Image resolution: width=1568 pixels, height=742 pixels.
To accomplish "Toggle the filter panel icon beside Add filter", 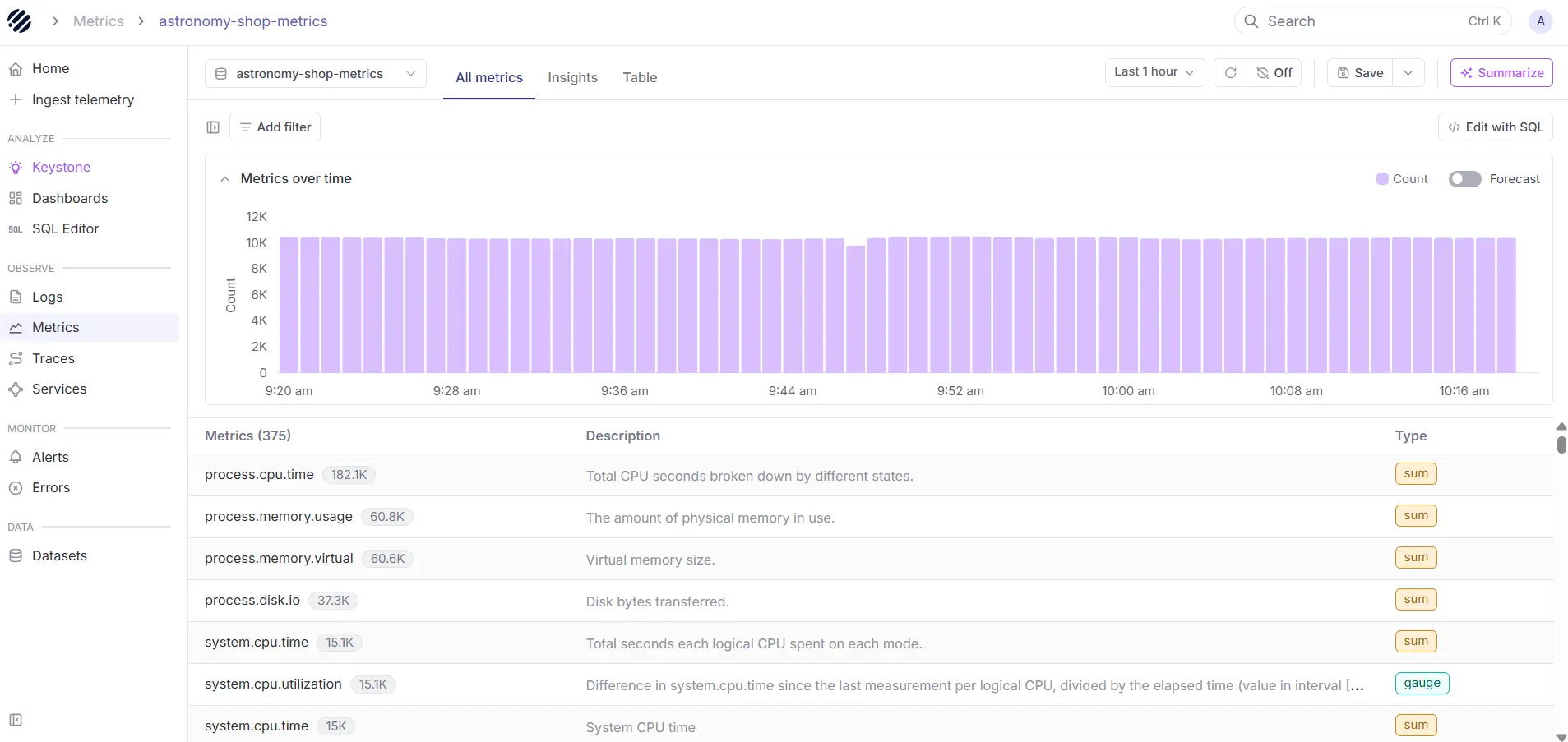I will tap(213, 127).
